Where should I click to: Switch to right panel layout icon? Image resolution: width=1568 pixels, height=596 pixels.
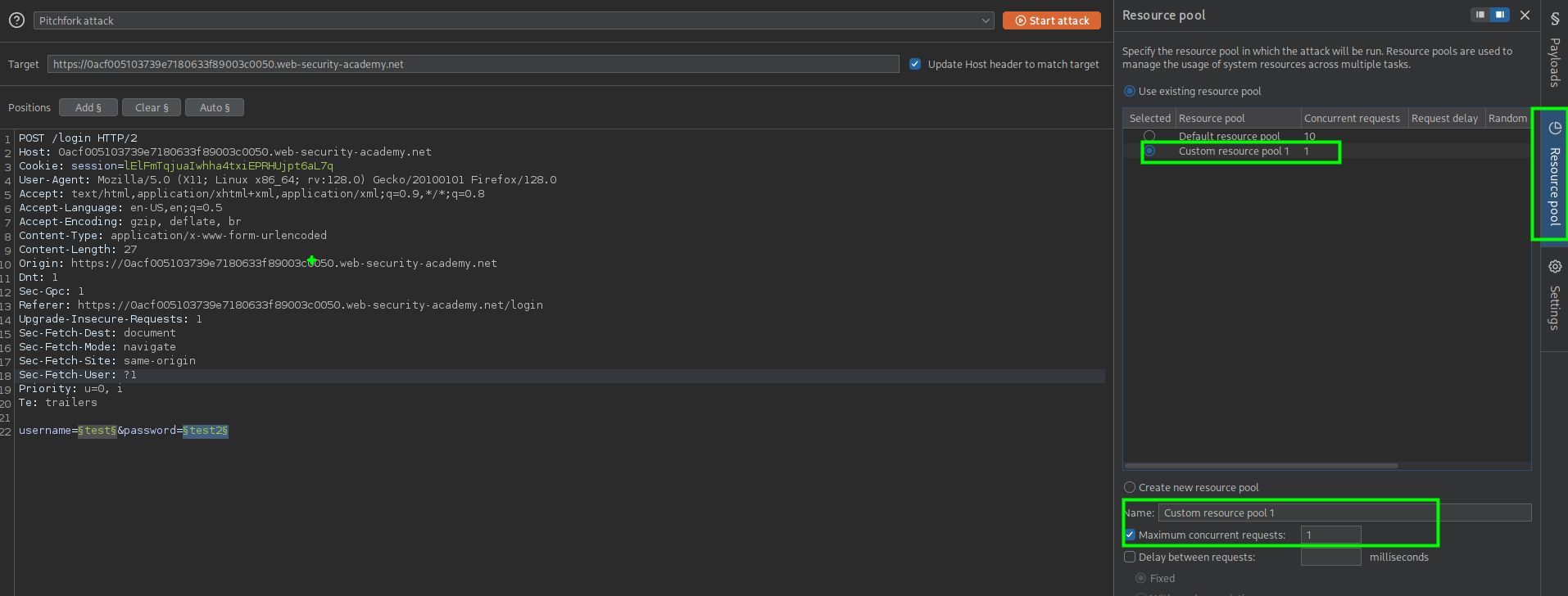tap(1499, 15)
